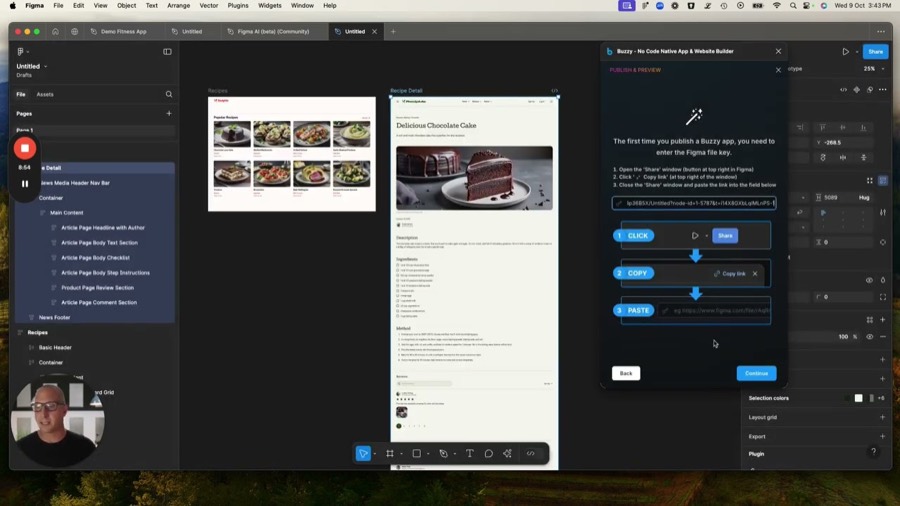This screenshot has height=506, width=900.
Task: Toggle layer visibility eye in appearance section
Action: [x=869, y=281]
